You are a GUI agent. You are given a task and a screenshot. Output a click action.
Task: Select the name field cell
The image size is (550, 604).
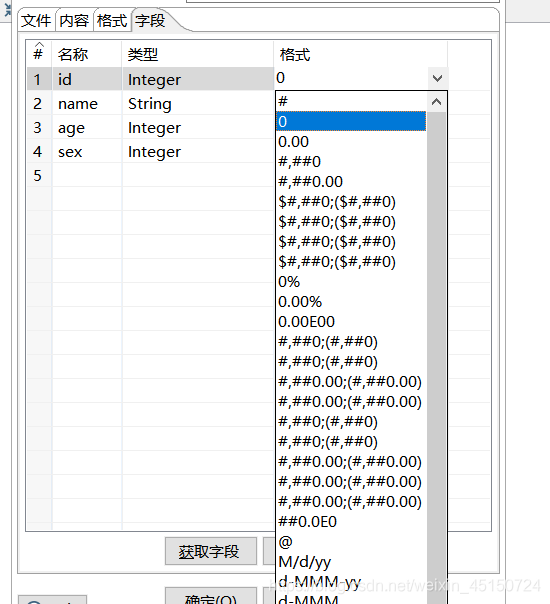[87, 104]
